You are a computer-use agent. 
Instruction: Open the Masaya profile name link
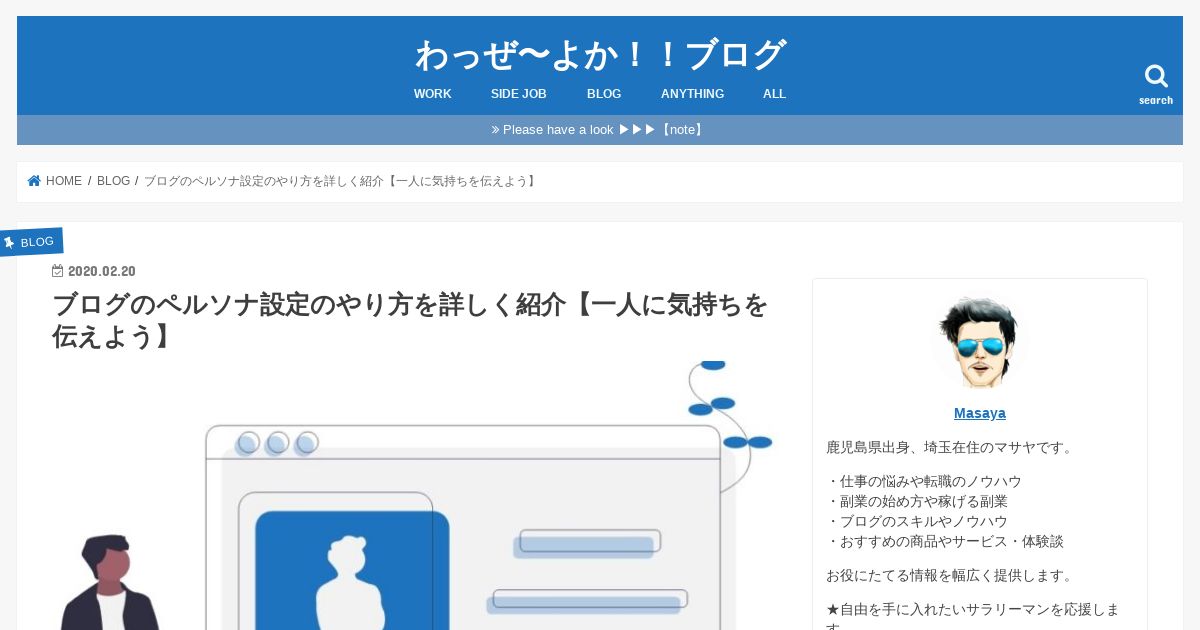click(x=980, y=413)
